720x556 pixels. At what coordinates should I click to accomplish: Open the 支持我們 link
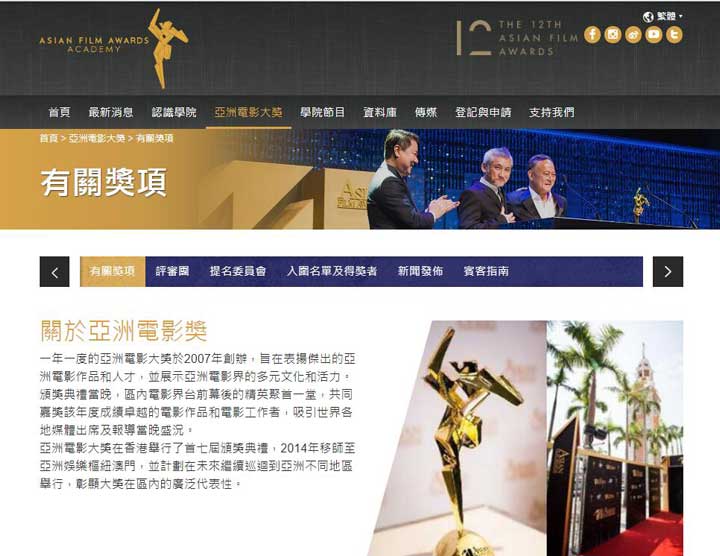pos(551,112)
